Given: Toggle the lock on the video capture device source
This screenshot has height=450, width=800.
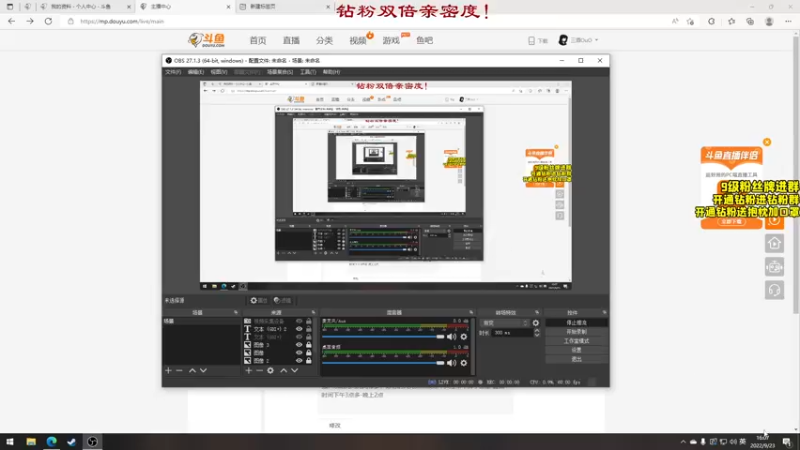Looking at the screenshot, I should pos(309,321).
